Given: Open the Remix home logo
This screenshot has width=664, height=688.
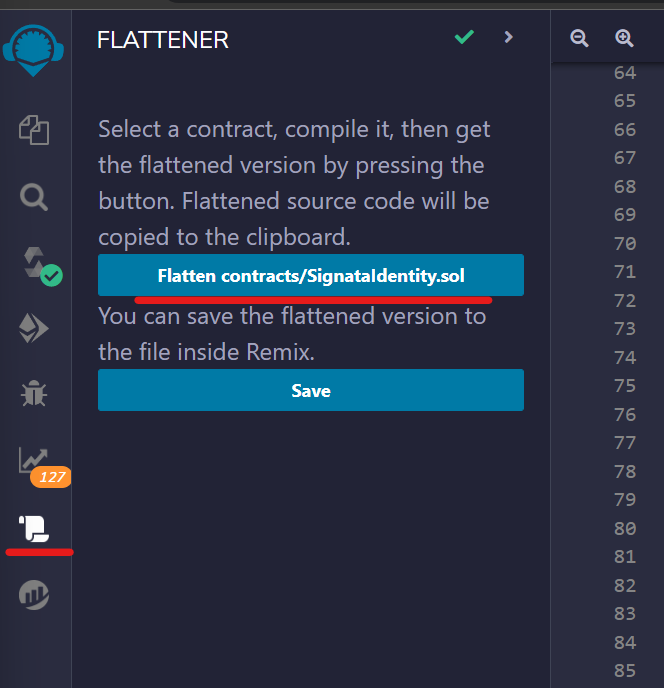Looking at the screenshot, I should [33, 50].
